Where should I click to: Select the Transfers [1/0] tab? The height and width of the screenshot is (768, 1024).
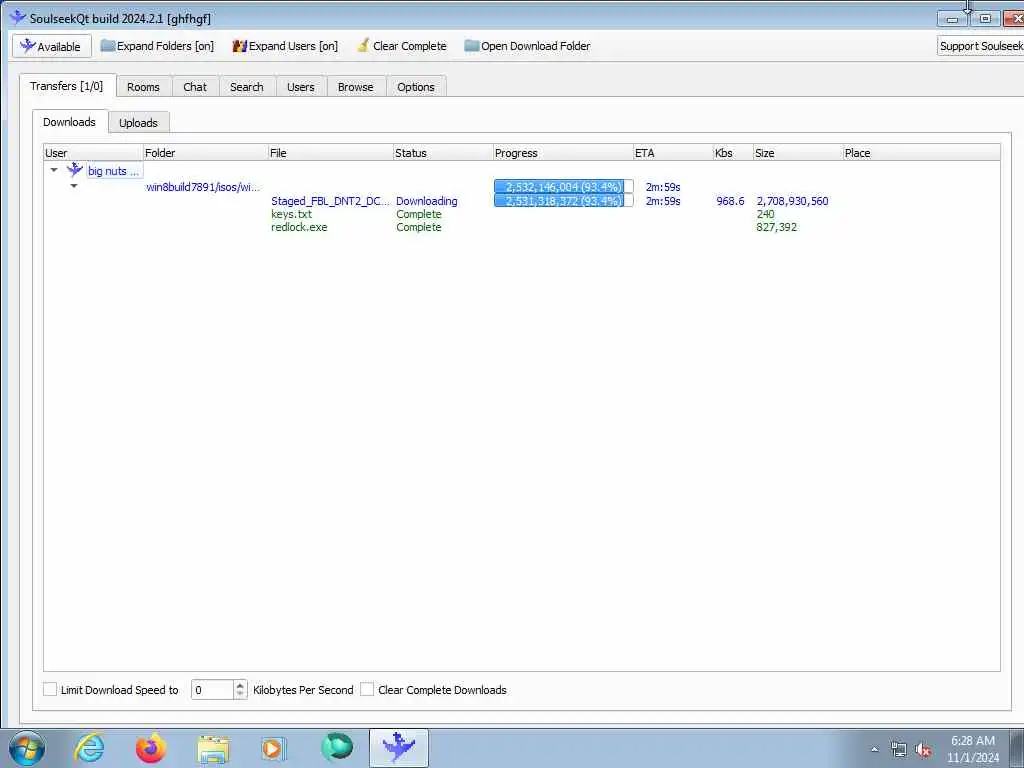(x=67, y=86)
